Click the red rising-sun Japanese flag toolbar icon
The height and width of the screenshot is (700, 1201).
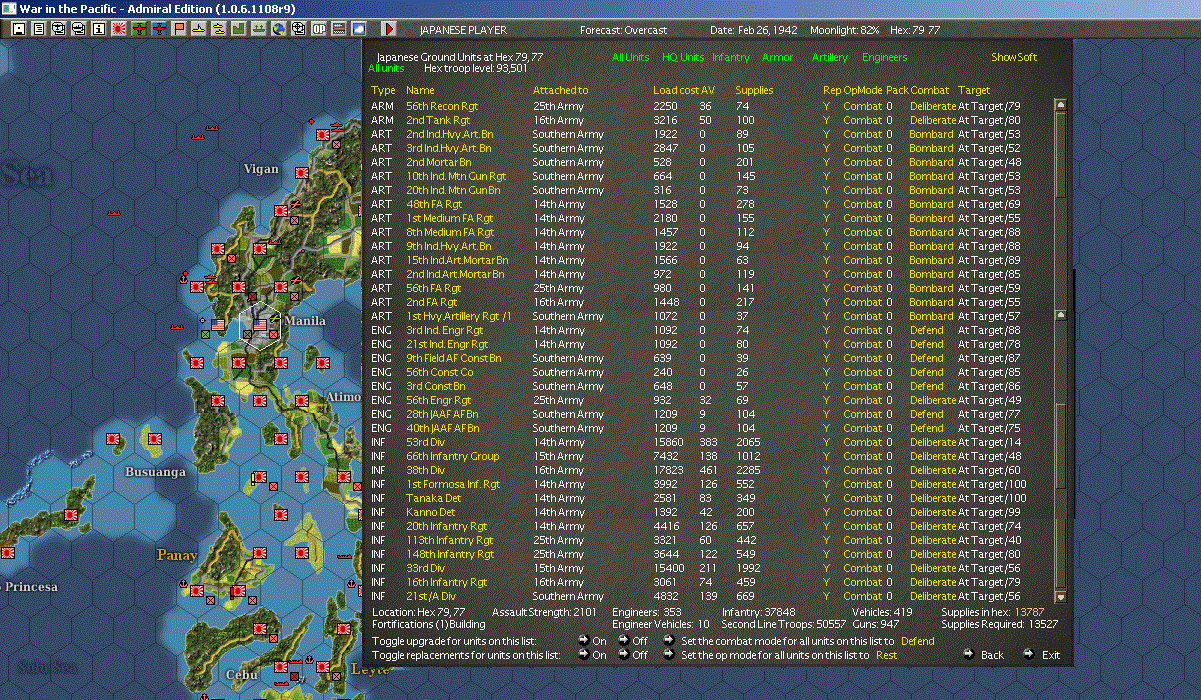(x=119, y=29)
